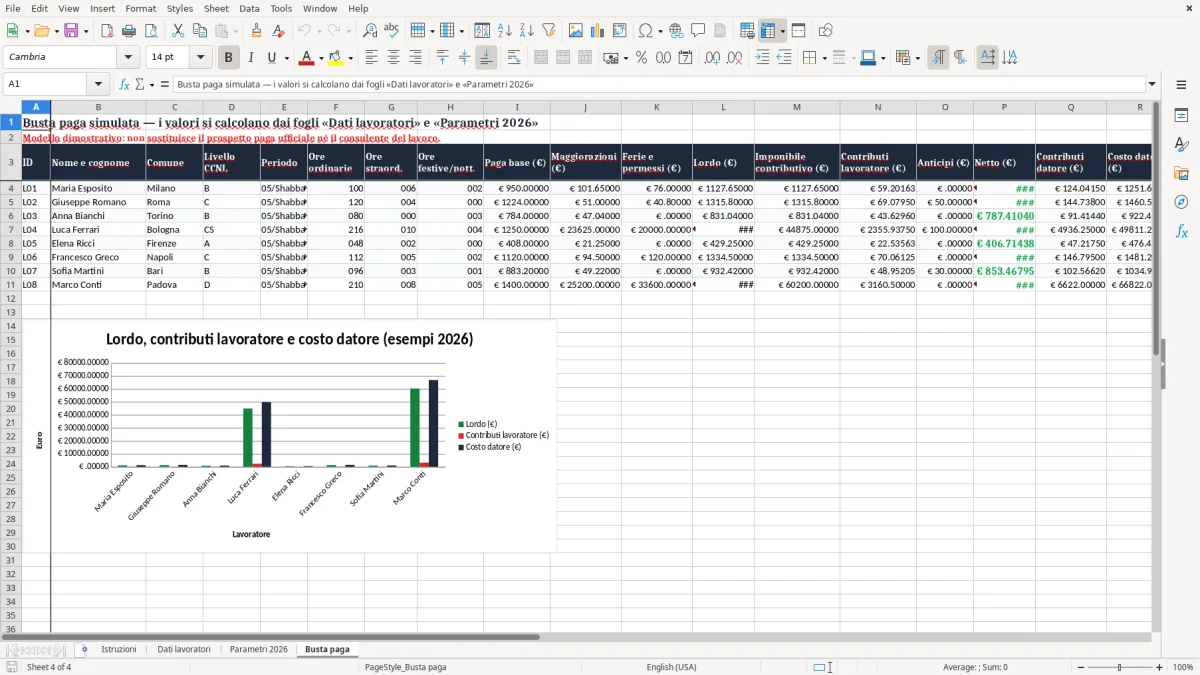
Task: Click the Insert Chart icon
Action: (x=598, y=31)
